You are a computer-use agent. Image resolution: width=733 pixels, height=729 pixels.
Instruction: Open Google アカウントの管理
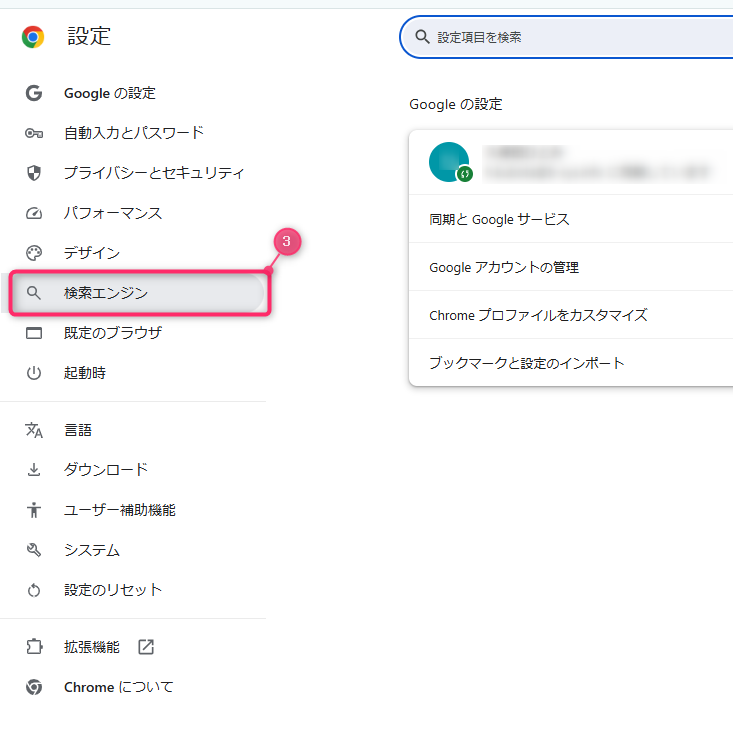click(504, 267)
